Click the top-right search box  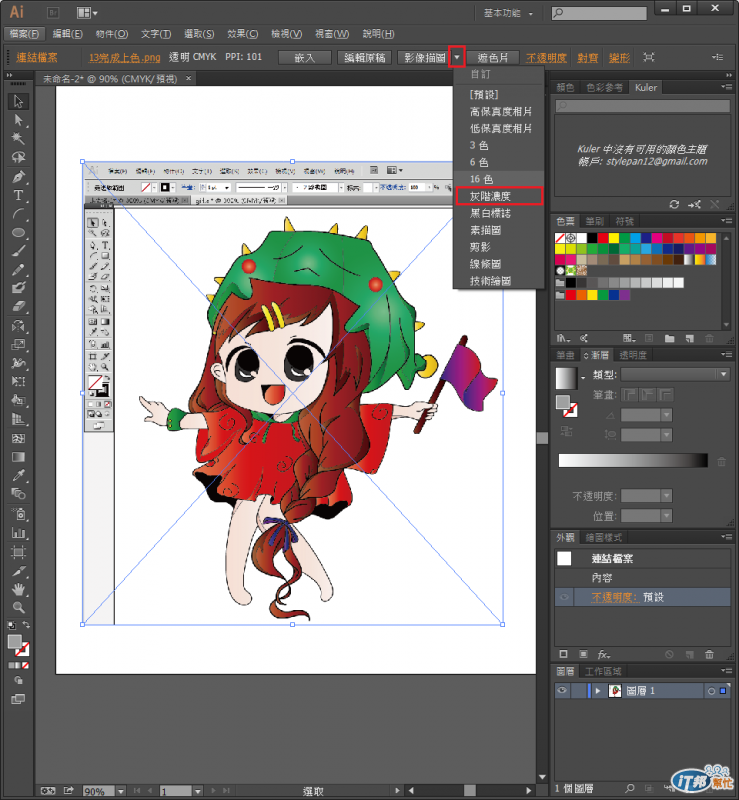point(599,13)
